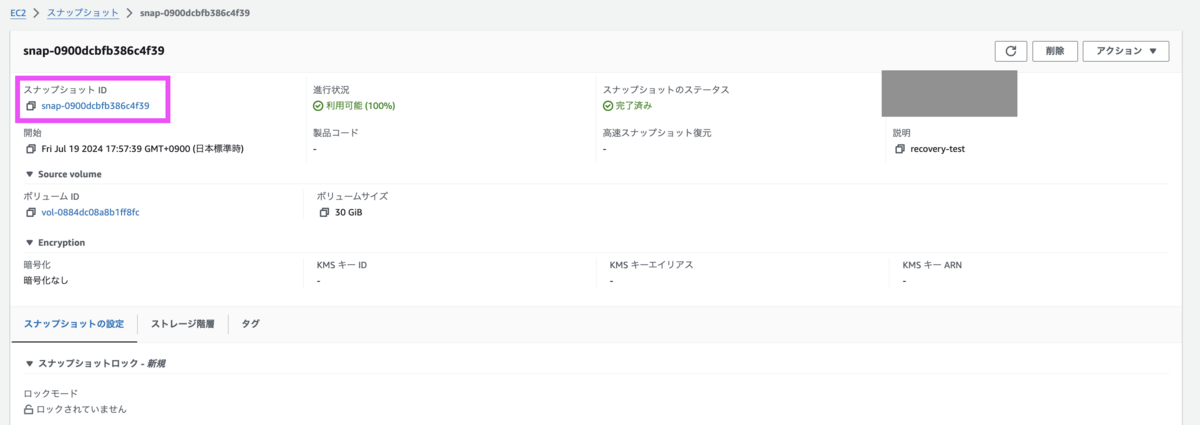Copy the 30 GiB volume size
The image size is (1200, 425).
324,213
